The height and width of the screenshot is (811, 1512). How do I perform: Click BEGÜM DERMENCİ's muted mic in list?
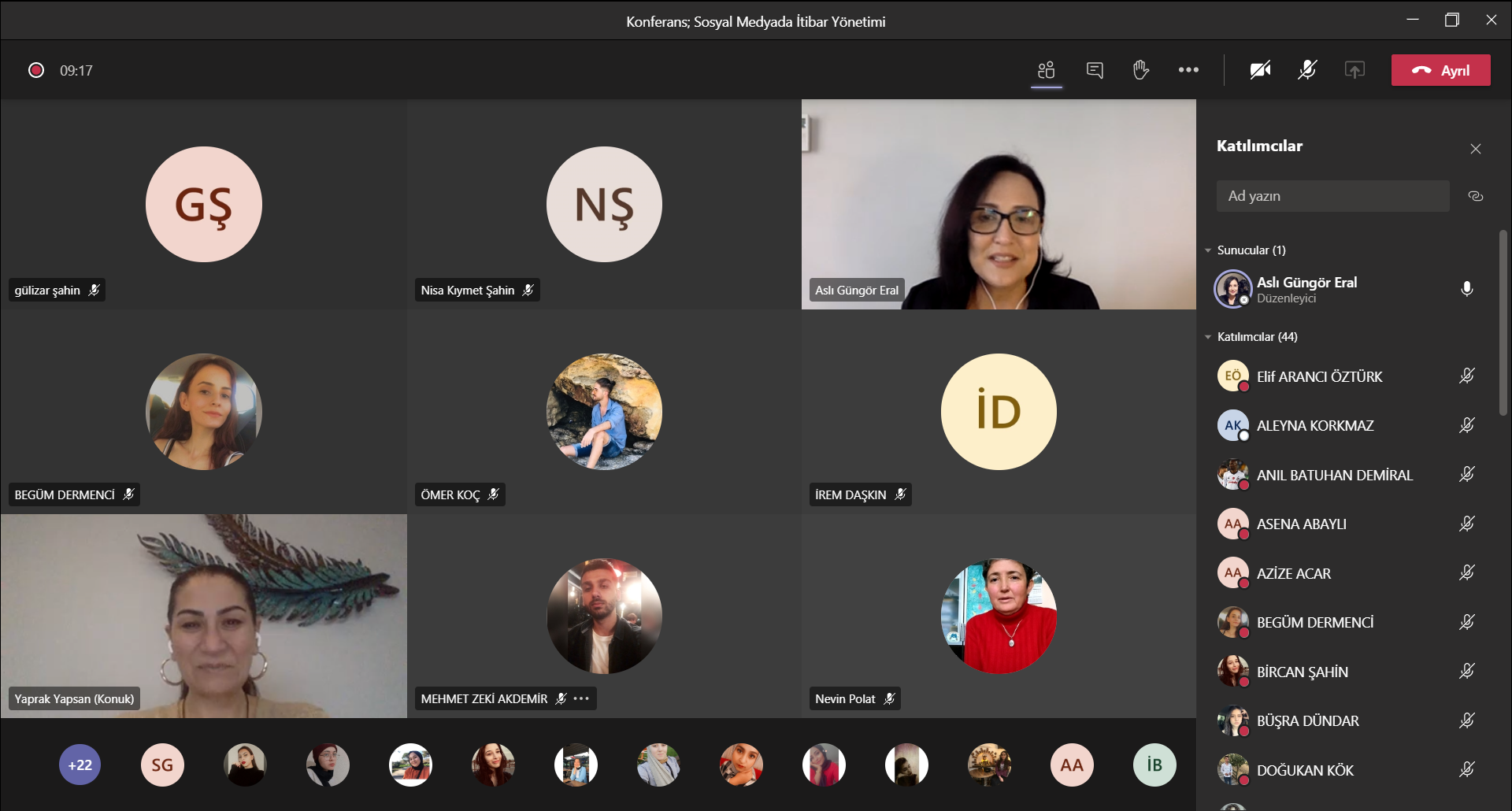[x=1467, y=623]
